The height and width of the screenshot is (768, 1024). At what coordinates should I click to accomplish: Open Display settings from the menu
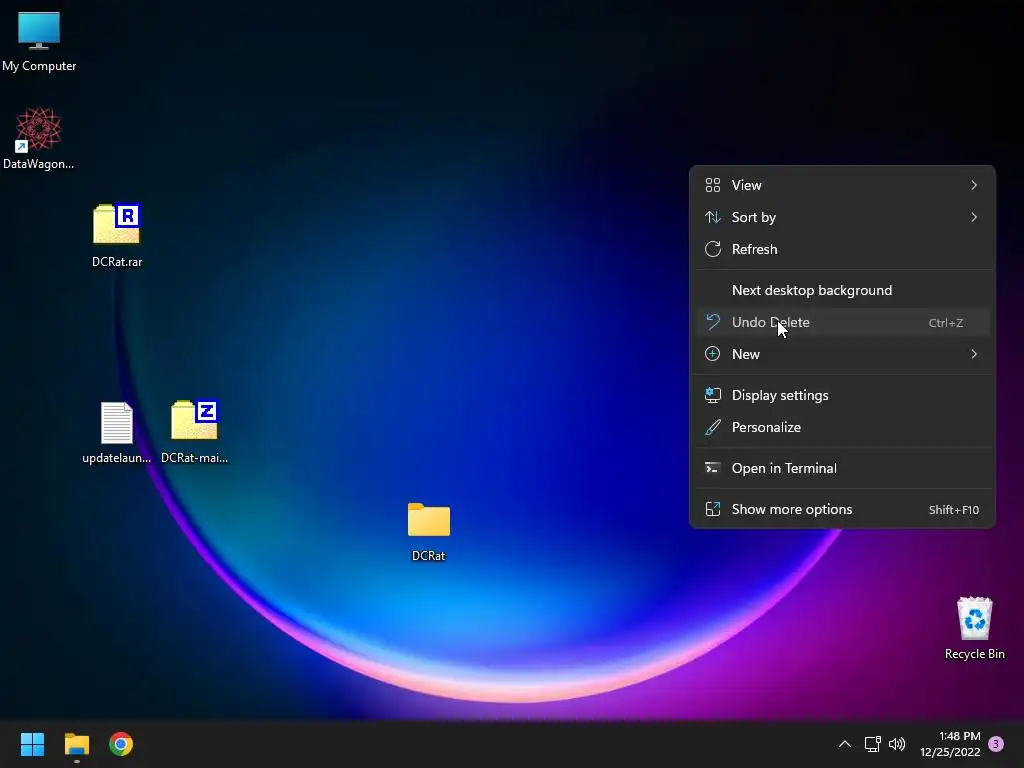(842, 396)
